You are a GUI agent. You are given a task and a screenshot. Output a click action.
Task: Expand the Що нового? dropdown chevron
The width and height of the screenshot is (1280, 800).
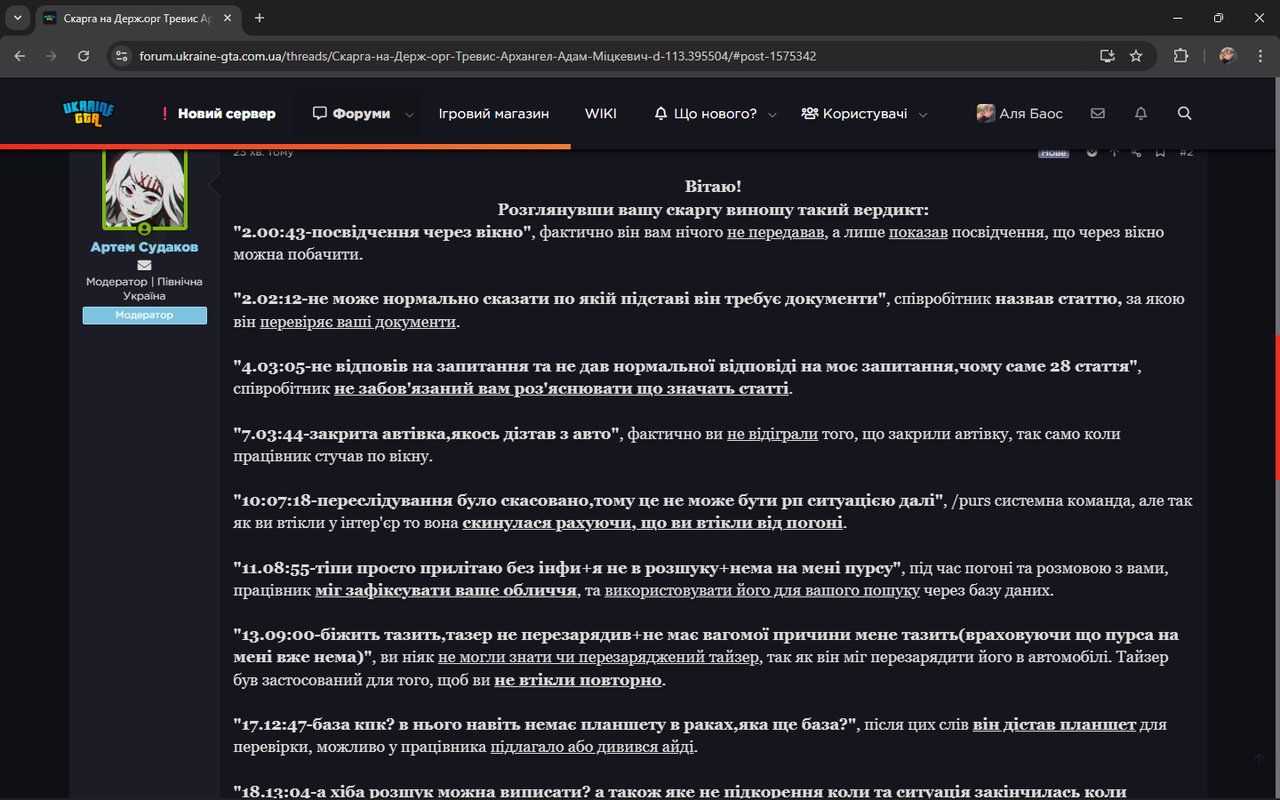click(772, 115)
